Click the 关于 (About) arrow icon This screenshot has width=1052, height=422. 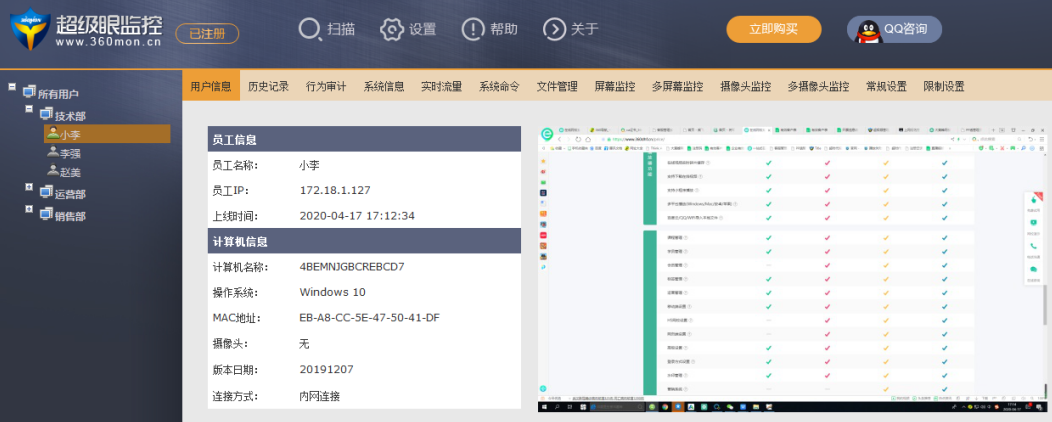point(554,29)
